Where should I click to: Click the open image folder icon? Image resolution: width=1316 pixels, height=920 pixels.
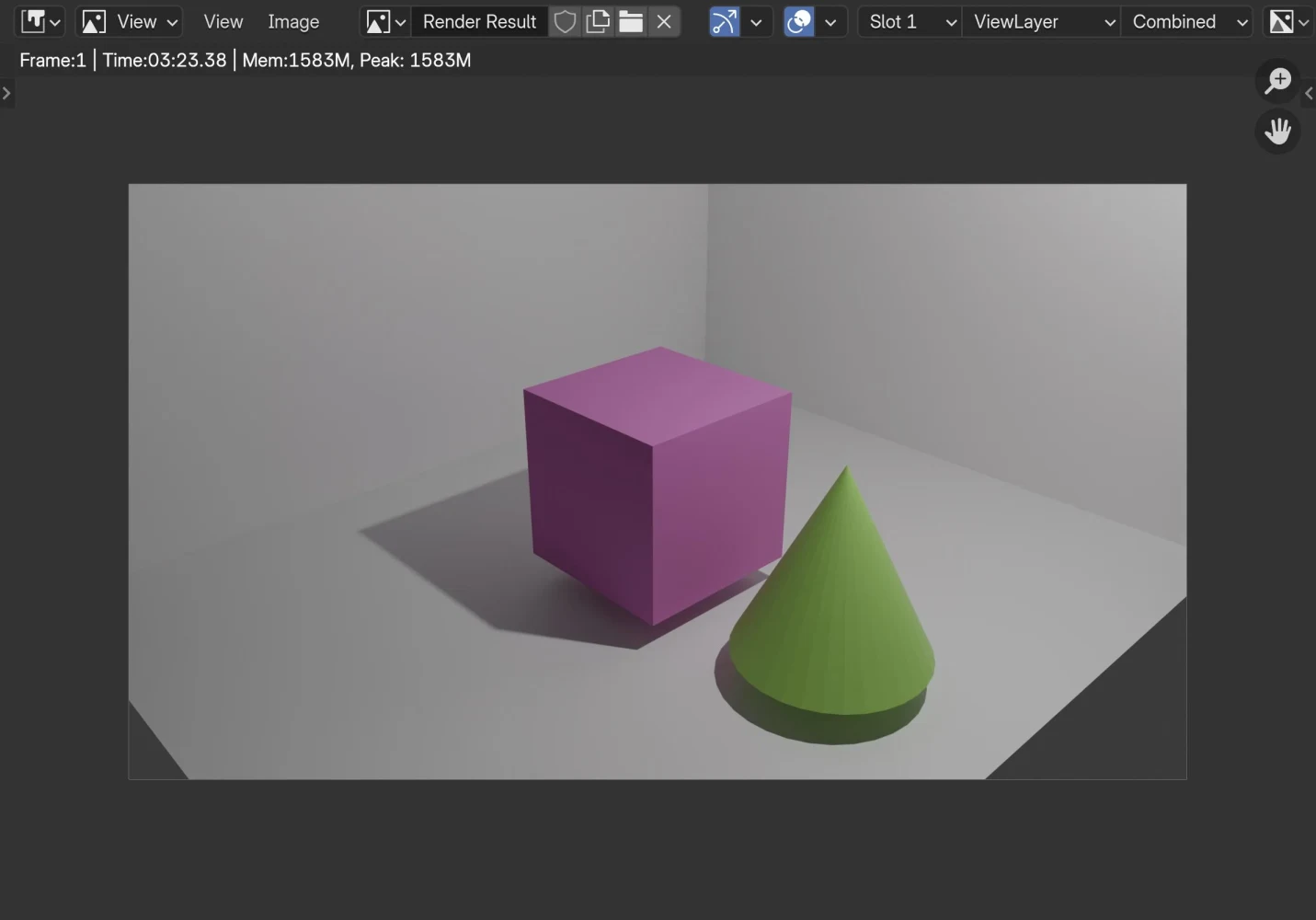point(631,21)
